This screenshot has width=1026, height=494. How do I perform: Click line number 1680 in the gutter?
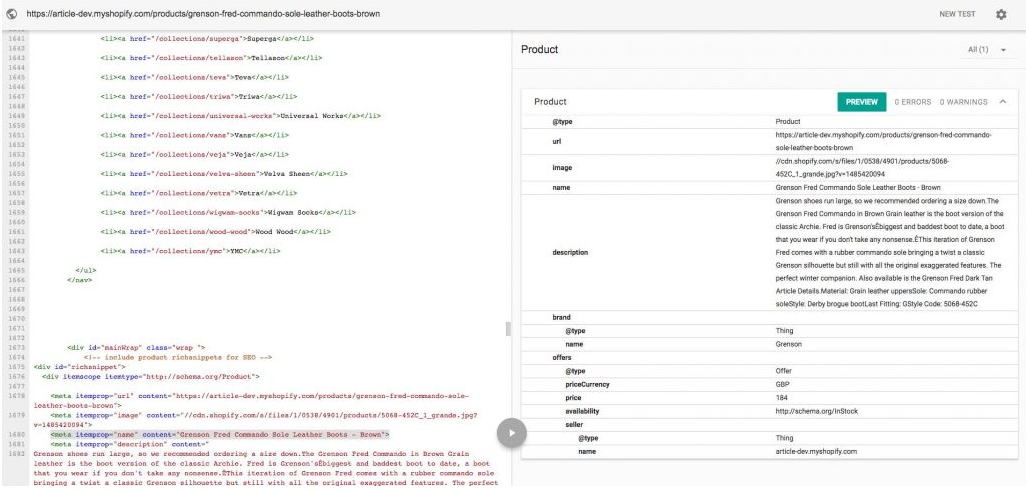[17, 434]
